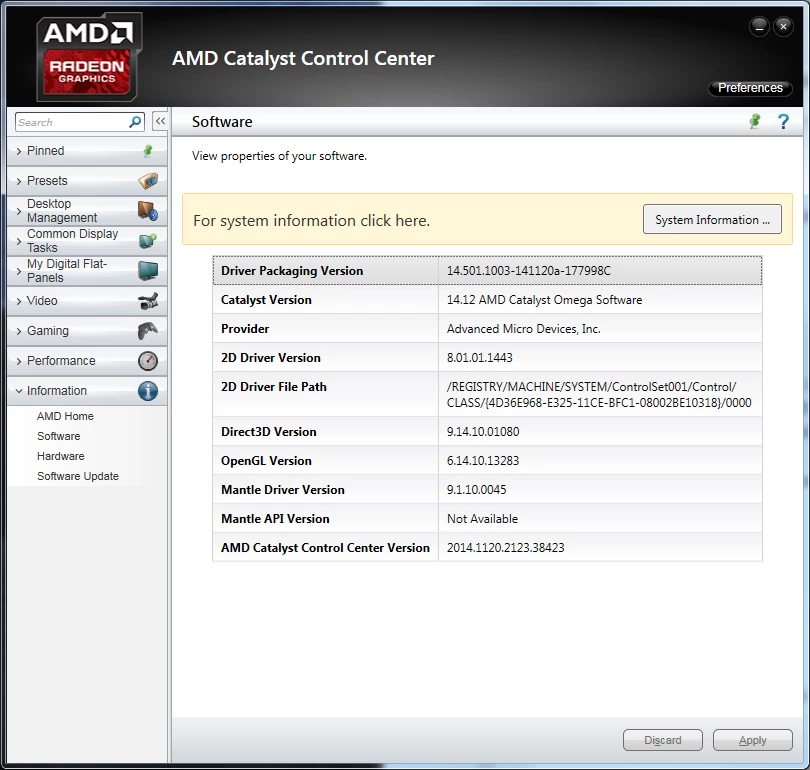This screenshot has width=810, height=770.
Task: Click the Discard button
Action: (663, 740)
